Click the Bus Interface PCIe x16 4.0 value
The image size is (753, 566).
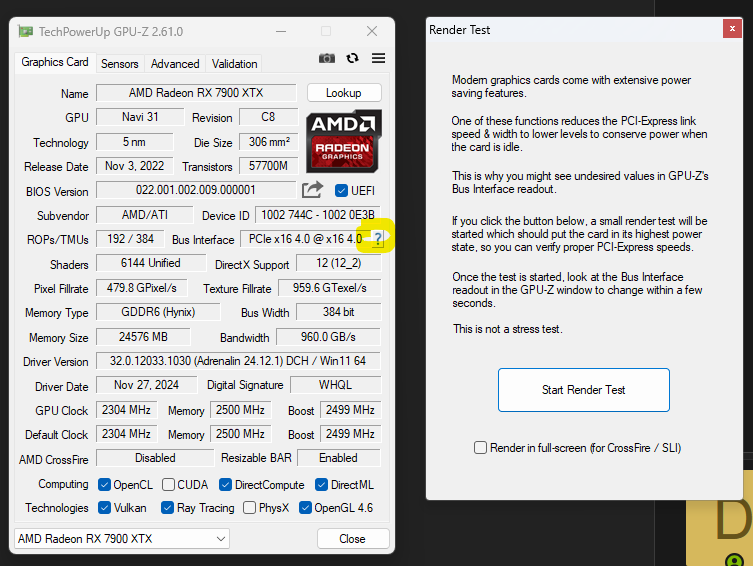coord(305,239)
